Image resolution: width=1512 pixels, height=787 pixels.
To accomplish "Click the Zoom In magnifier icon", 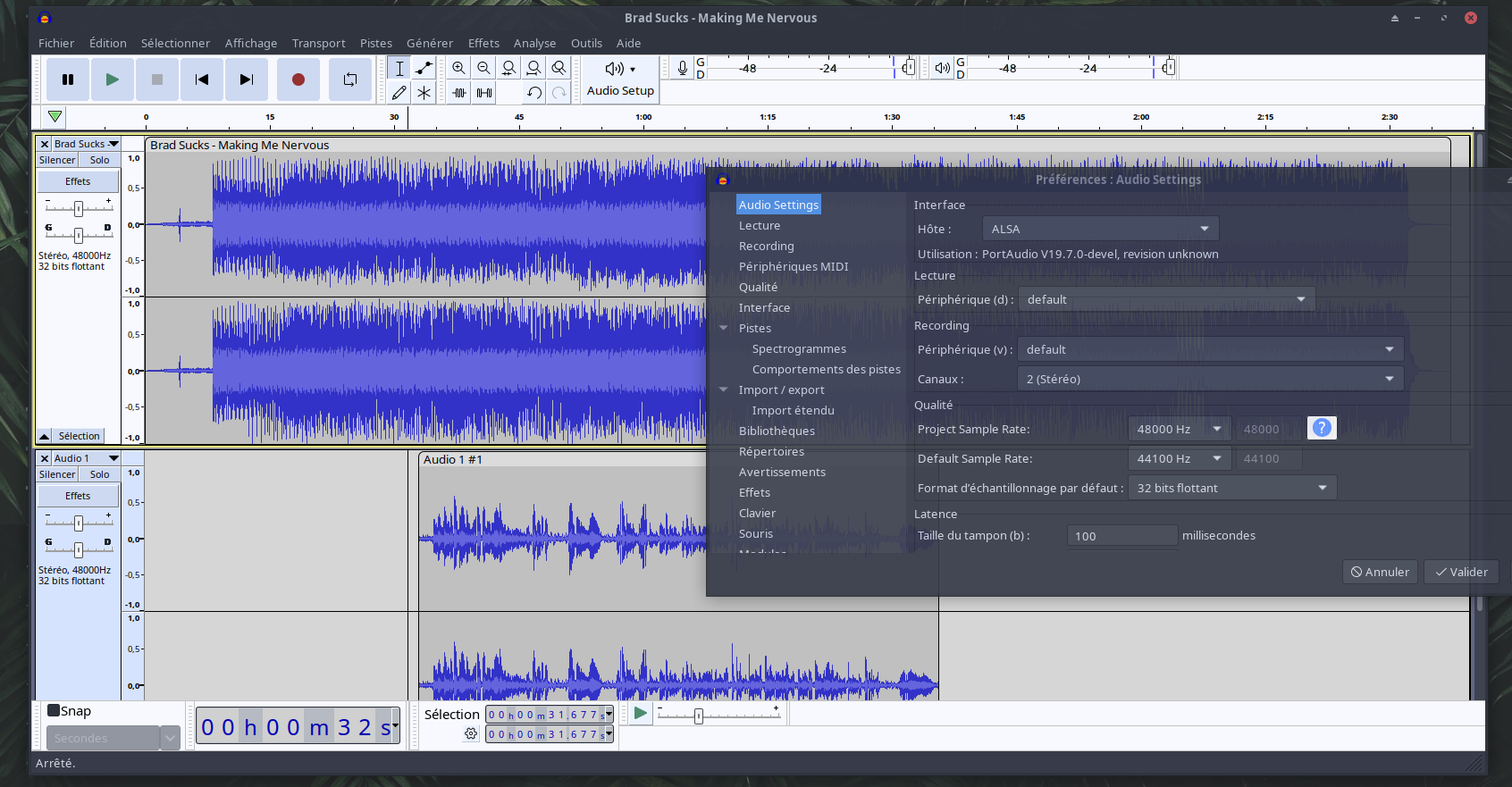I will tap(458, 68).
